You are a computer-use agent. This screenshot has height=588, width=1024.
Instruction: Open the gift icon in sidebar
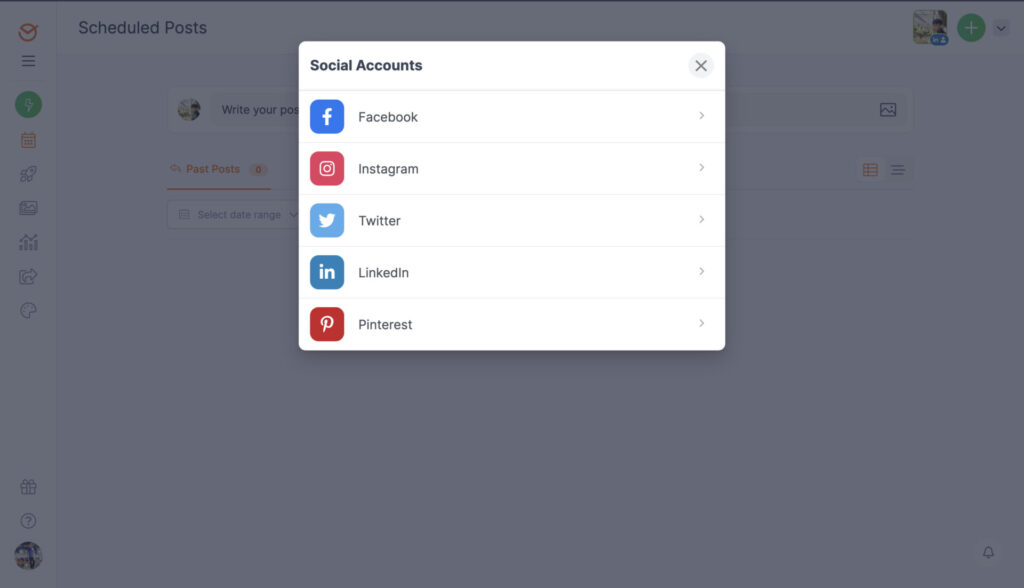click(x=28, y=487)
